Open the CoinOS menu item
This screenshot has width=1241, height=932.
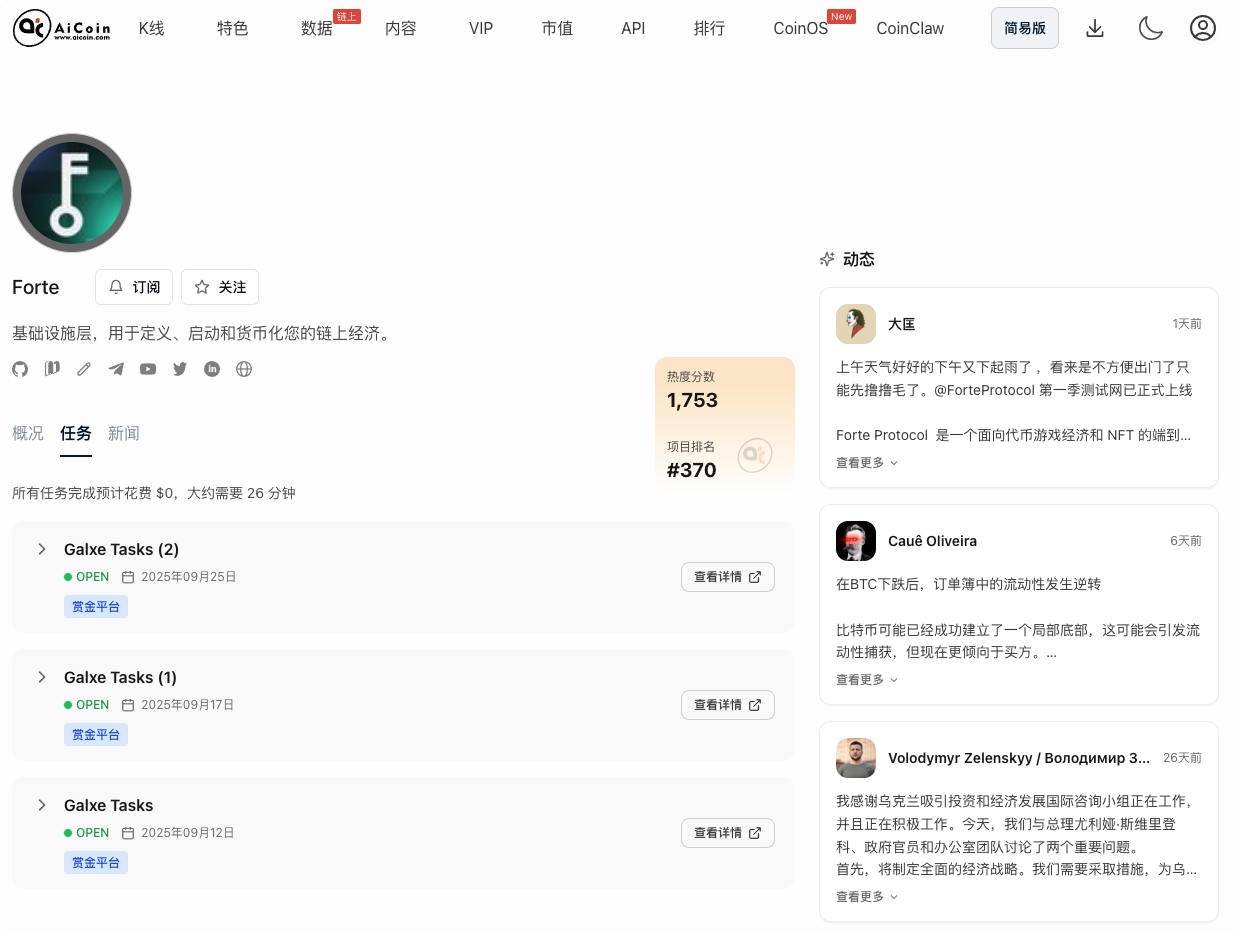[801, 28]
